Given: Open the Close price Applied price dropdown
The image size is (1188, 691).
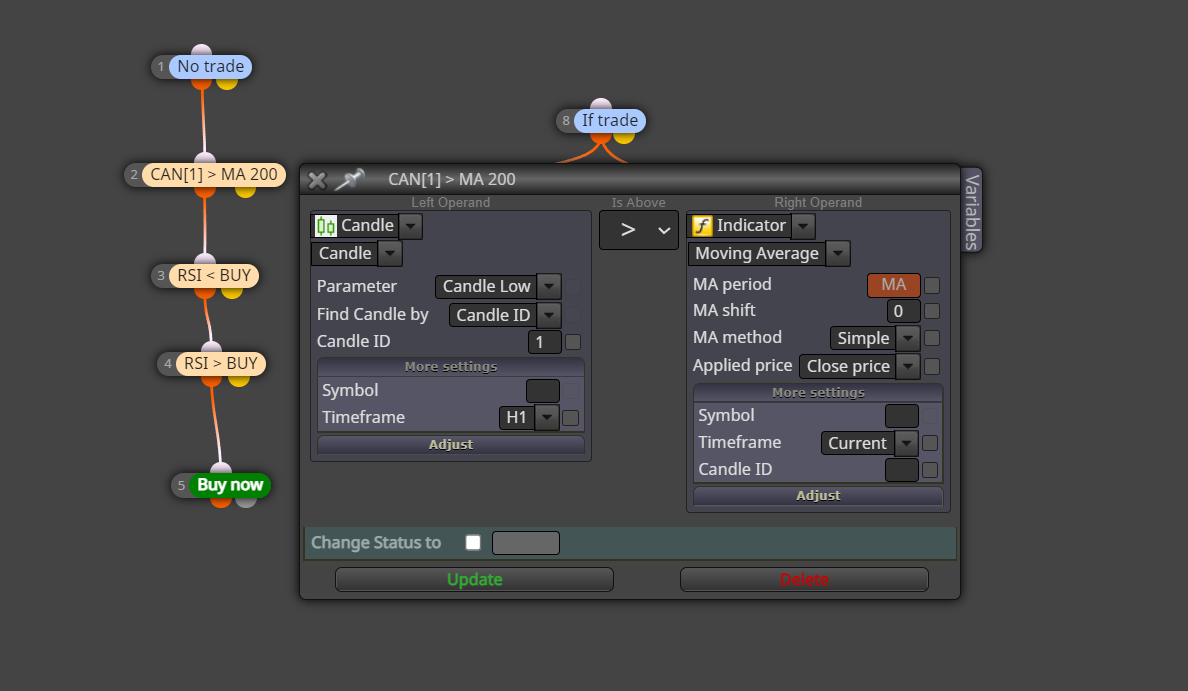Looking at the screenshot, I should tap(908, 367).
